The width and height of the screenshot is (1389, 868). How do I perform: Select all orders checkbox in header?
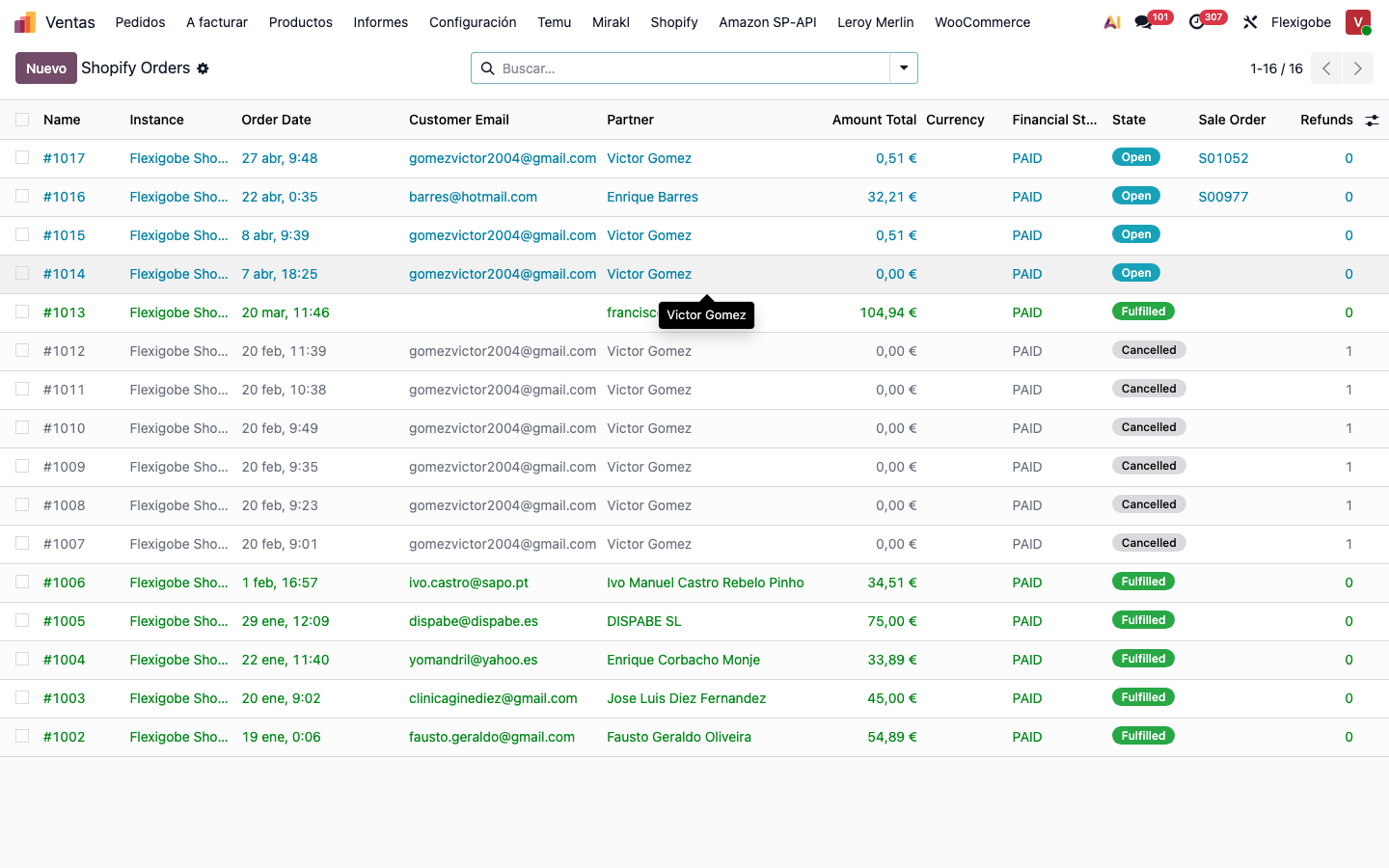22,120
